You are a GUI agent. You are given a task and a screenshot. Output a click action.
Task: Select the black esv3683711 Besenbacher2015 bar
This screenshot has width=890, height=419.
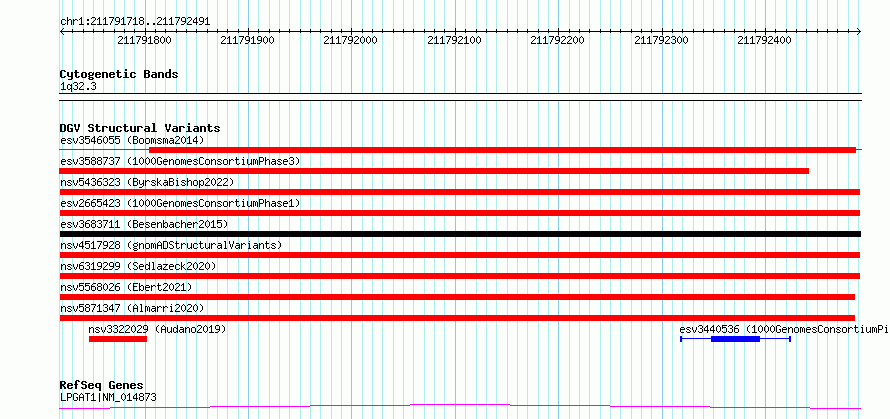click(x=460, y=234)
